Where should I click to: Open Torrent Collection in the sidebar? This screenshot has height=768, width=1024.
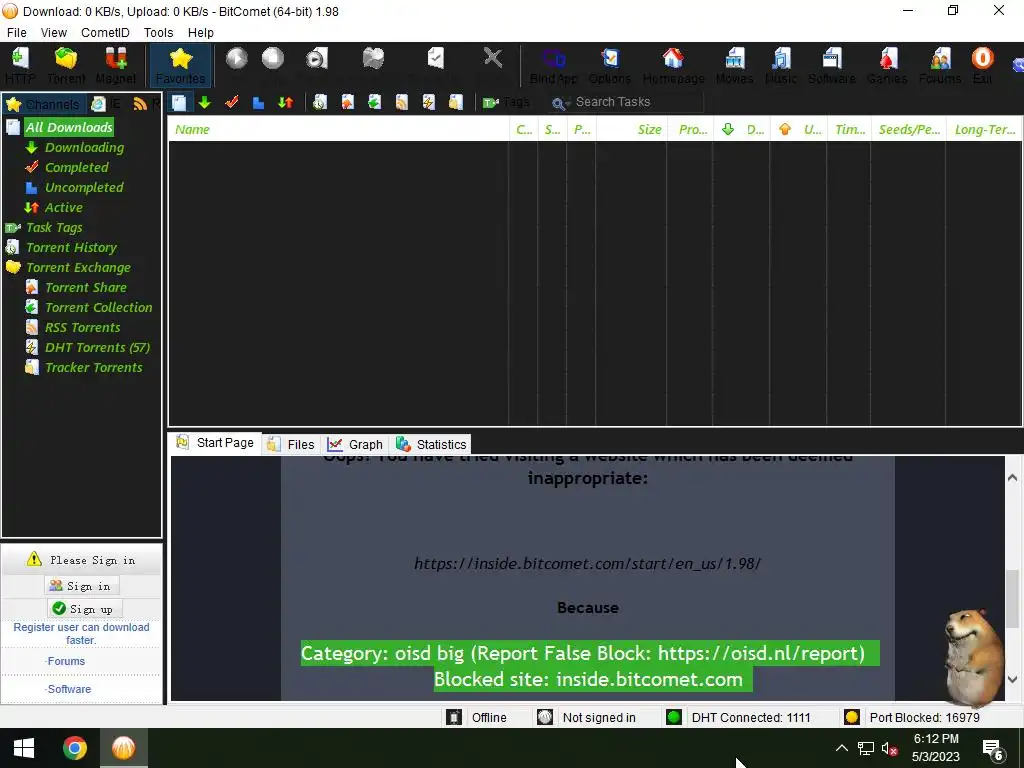(98, 308)
